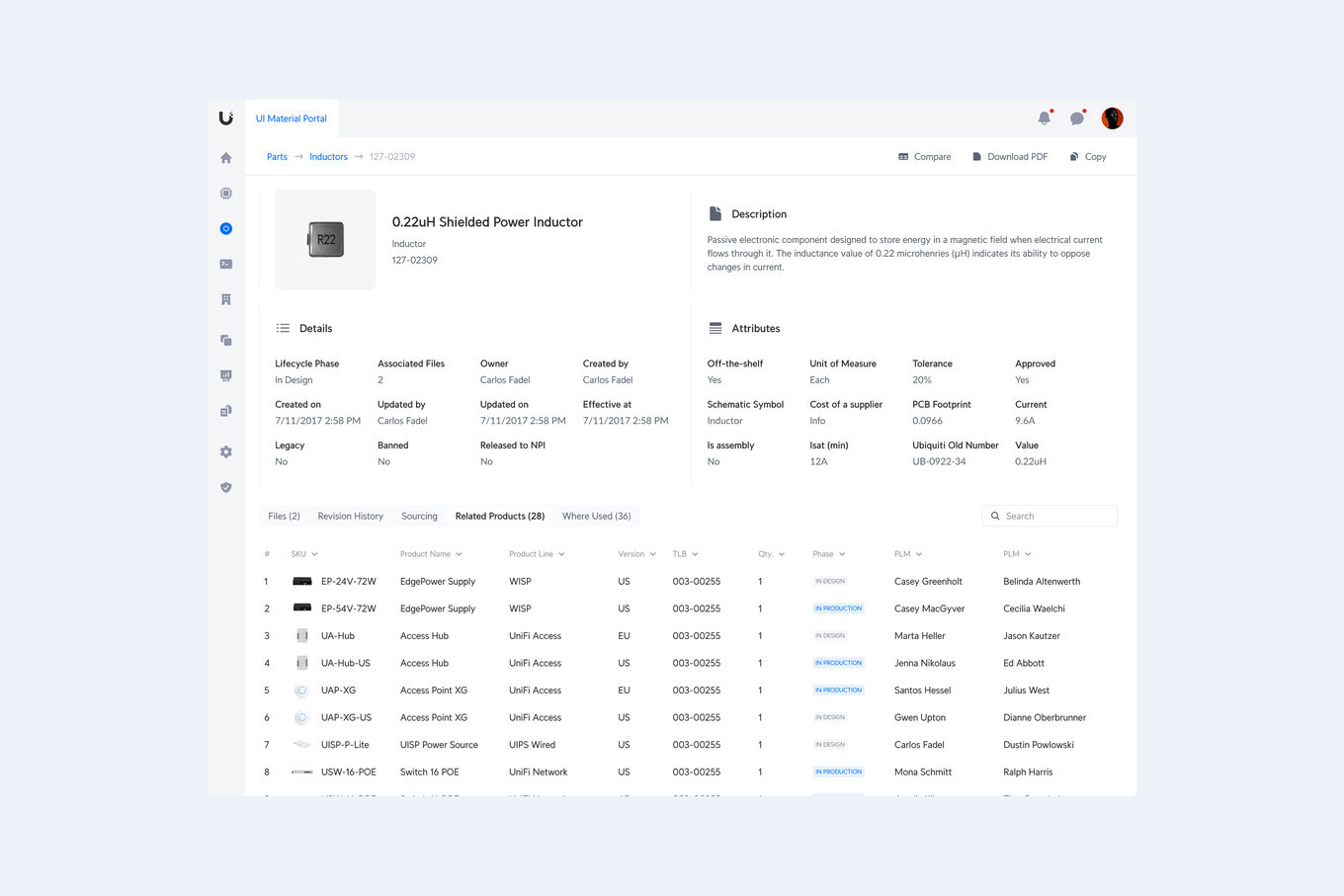The width and height of the screenshot is (1344, 896).
Task: Open the R22 inductor part image
Action: pyautogui.click(x=325, y=239)
